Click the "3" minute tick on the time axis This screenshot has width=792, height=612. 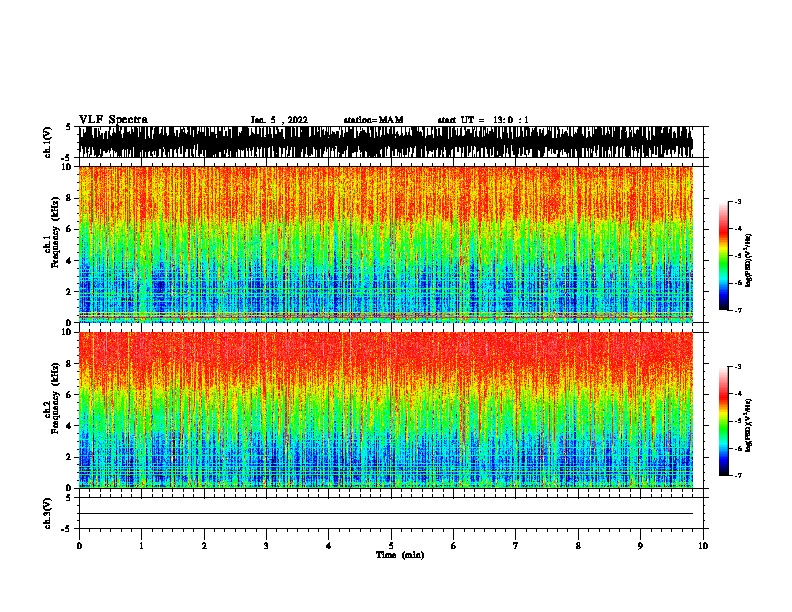(266, 546)
